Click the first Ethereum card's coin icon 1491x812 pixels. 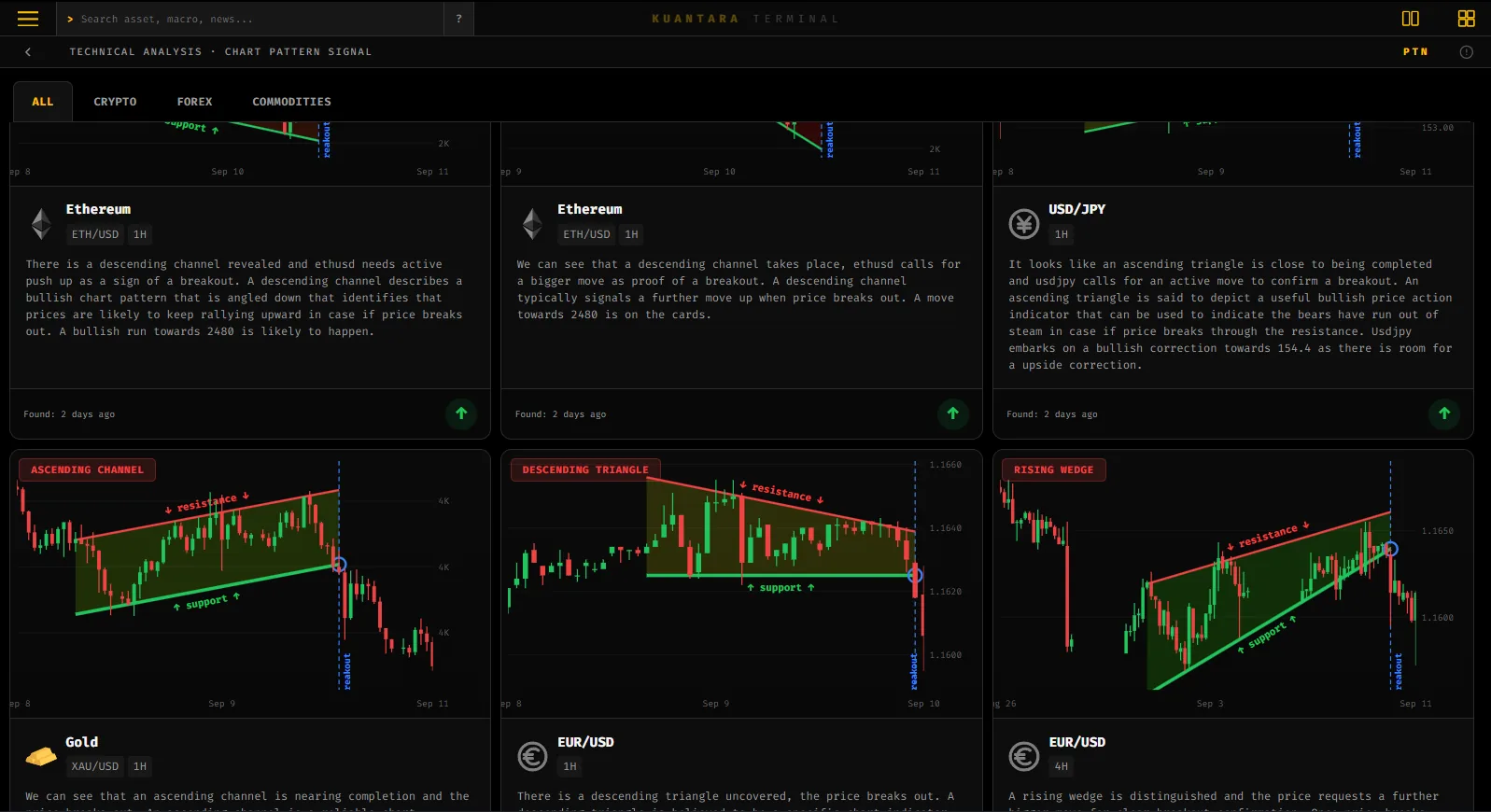(x=41, y=224)
